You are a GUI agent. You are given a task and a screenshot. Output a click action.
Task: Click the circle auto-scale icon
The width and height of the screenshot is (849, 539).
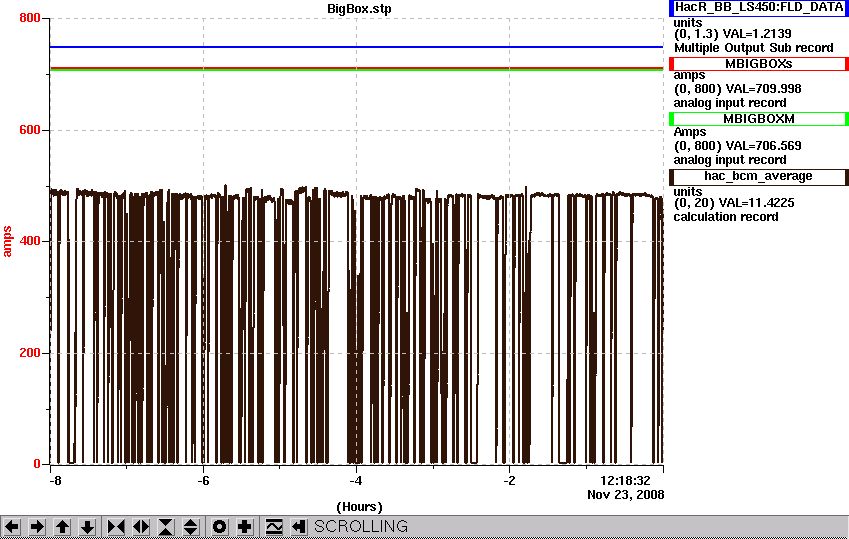219,527
